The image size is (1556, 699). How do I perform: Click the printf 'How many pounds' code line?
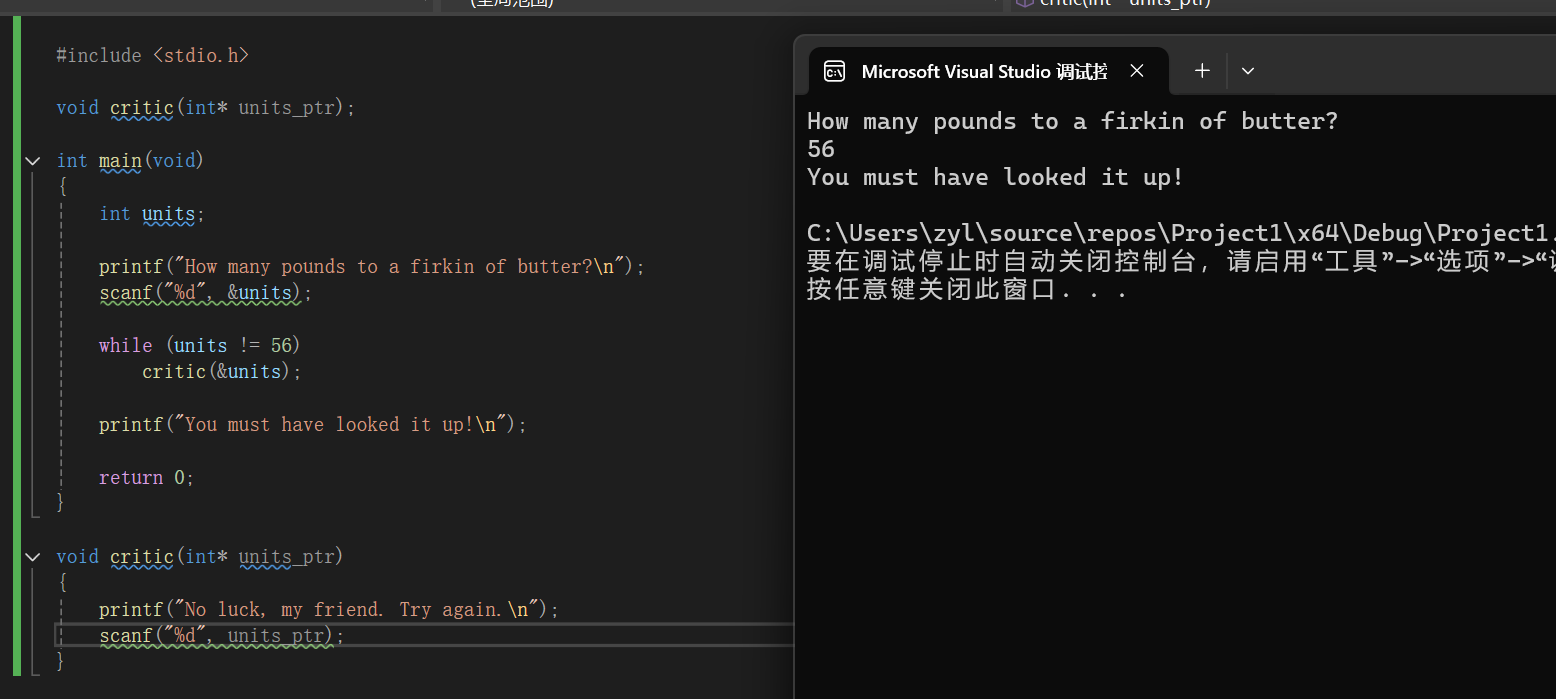pos(372,267)
